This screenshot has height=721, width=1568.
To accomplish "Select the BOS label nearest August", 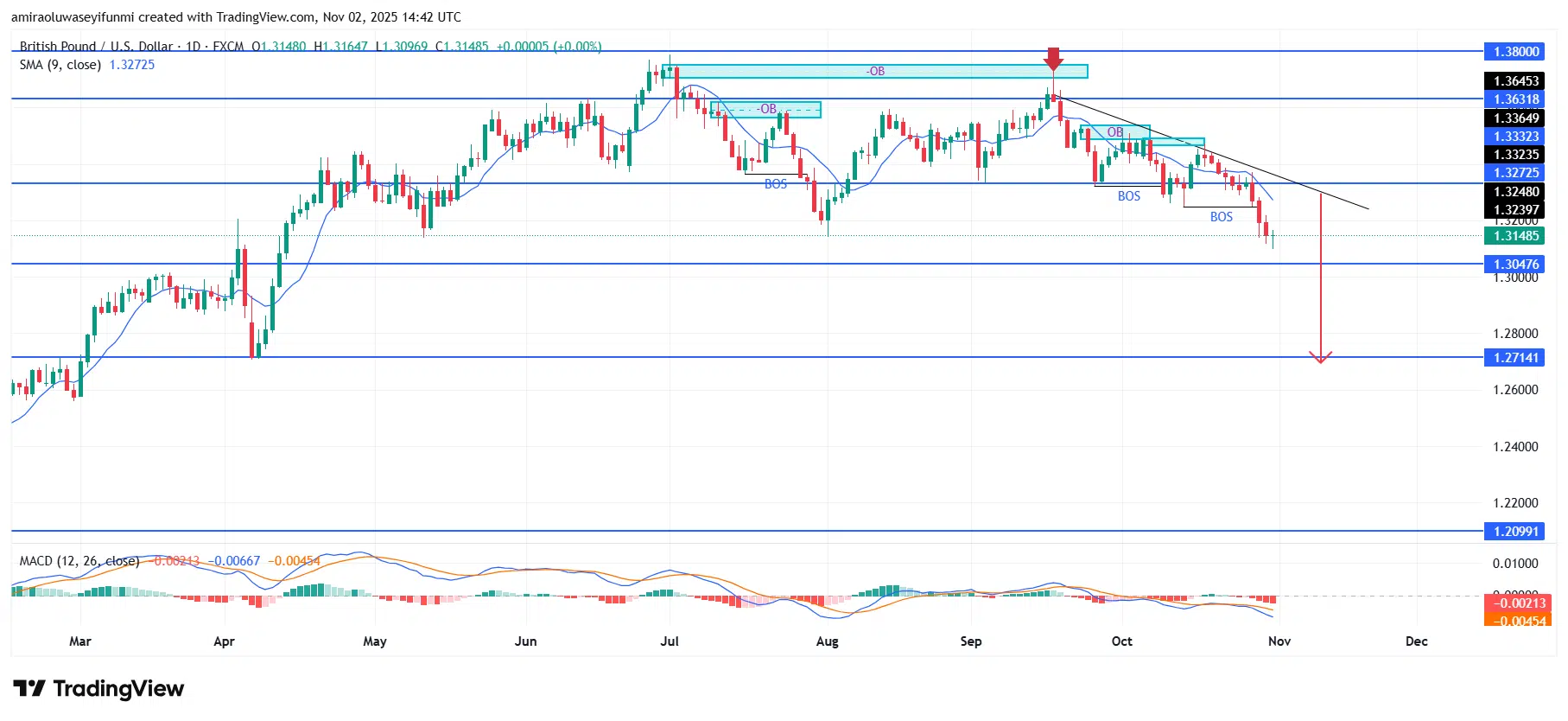I will [775, 184].
